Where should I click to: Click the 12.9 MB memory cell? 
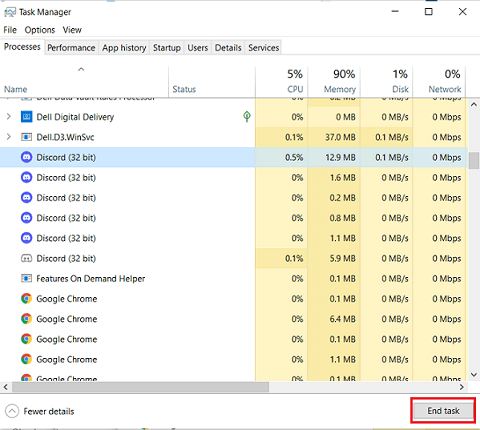click(334, 157)
